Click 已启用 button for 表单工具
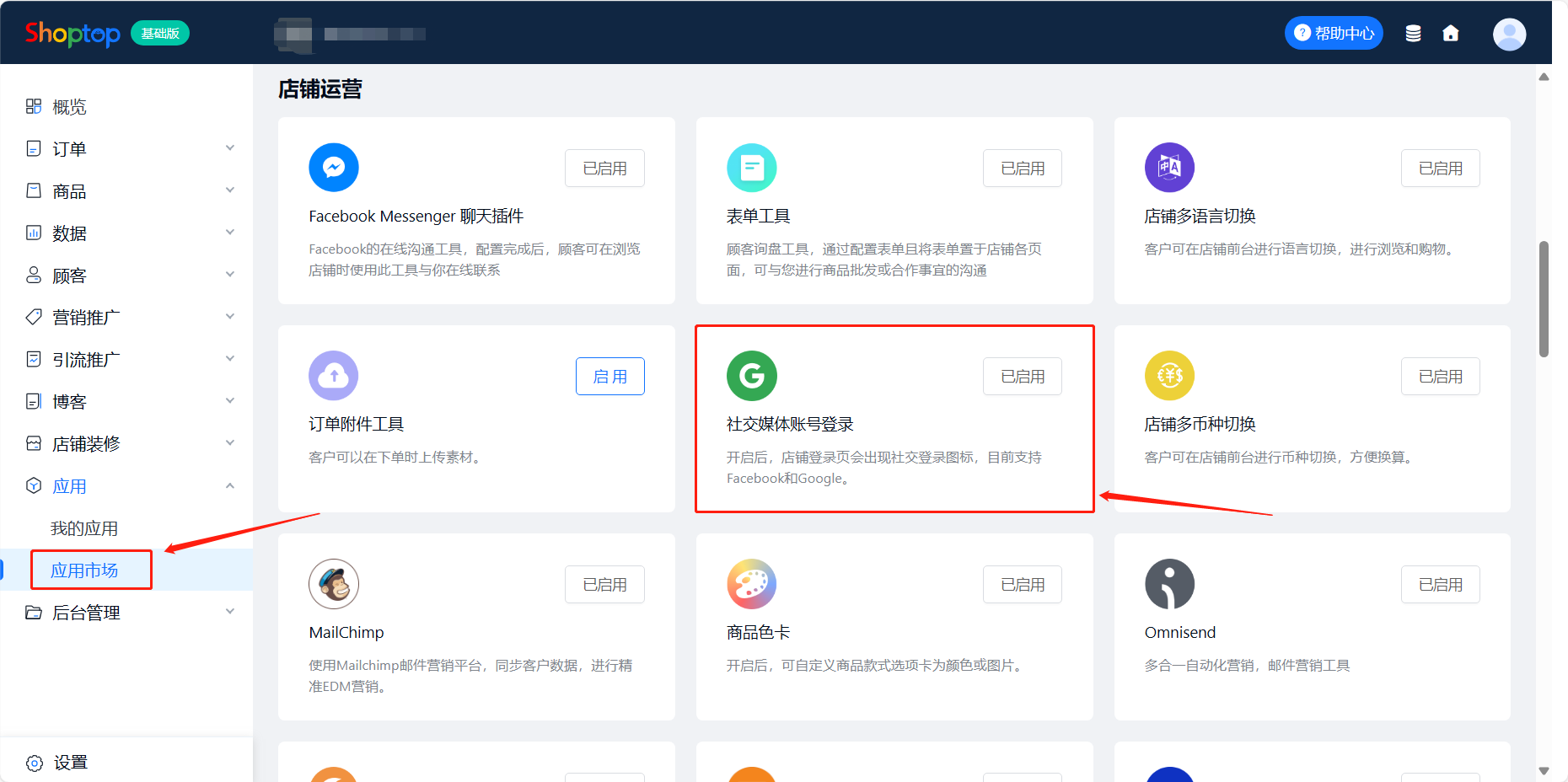The width and height of the screenshot is (1568, 782). click(1023, 169)
